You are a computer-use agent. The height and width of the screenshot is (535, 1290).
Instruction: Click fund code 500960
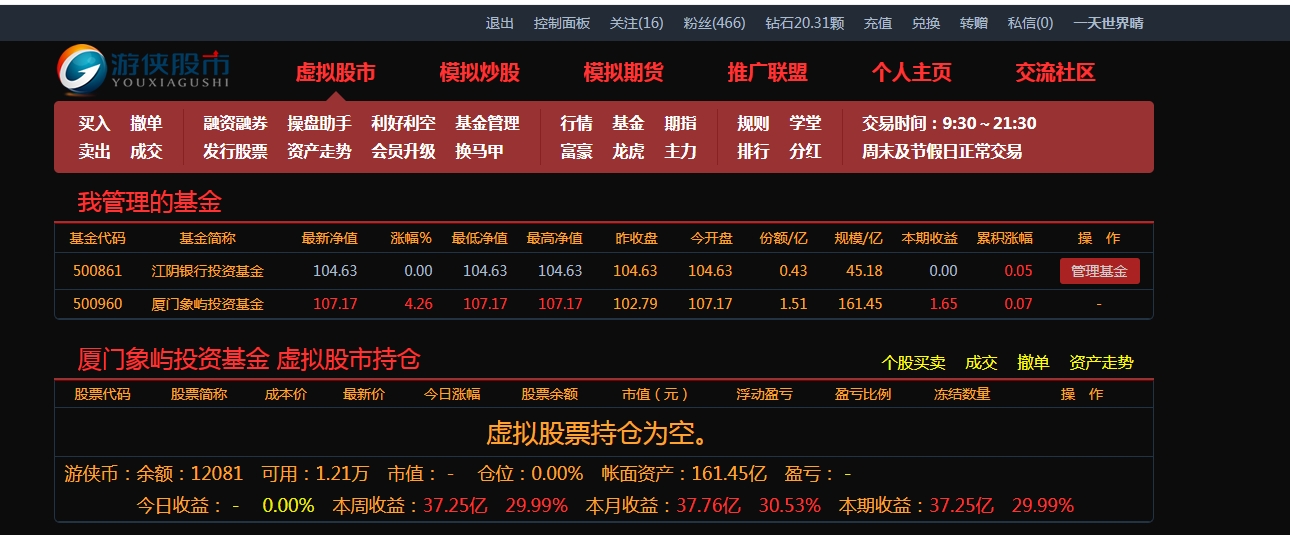[98, 304]
